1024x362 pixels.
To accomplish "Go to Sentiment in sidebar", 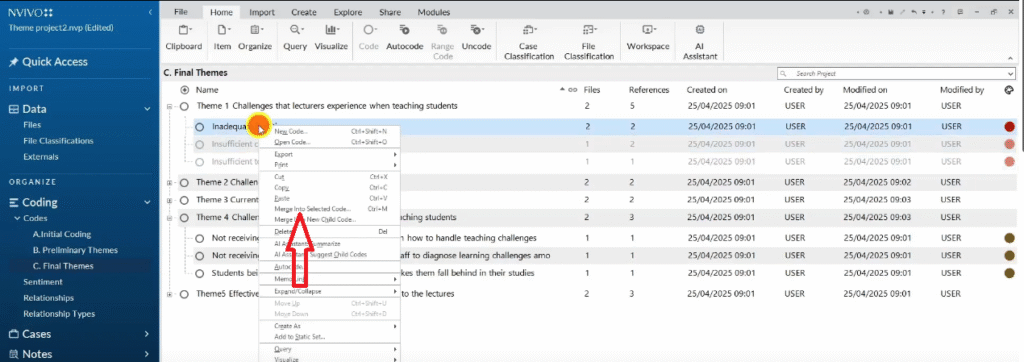I will pyautogui.click(x=42, y=282).
